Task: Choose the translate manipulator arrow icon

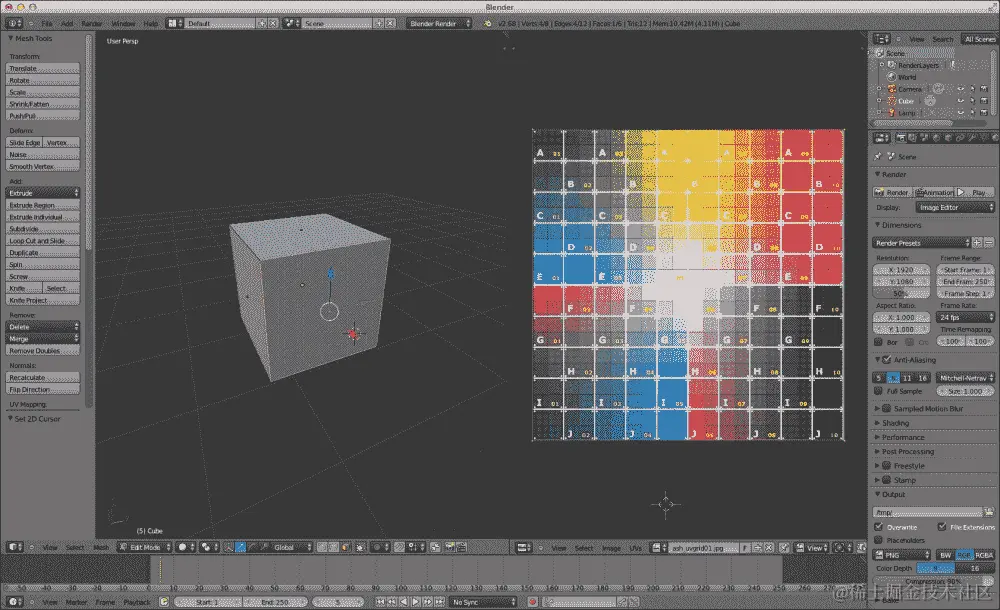Action: (x=240, y=547)
